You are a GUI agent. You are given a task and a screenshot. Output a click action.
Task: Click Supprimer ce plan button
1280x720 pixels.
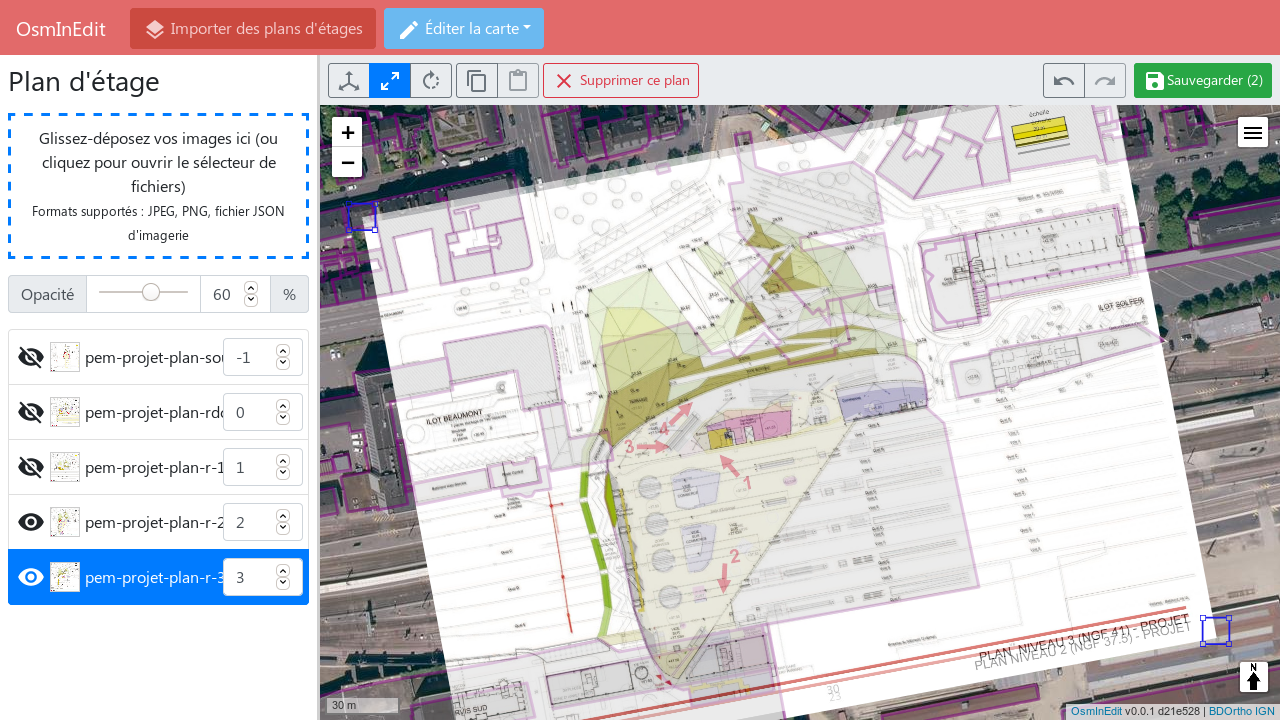click(621, 81)
